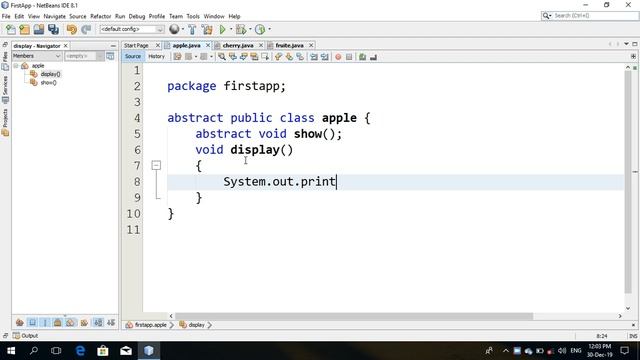
Task: Switch to the Start Page tab
Action: [136, 45]
